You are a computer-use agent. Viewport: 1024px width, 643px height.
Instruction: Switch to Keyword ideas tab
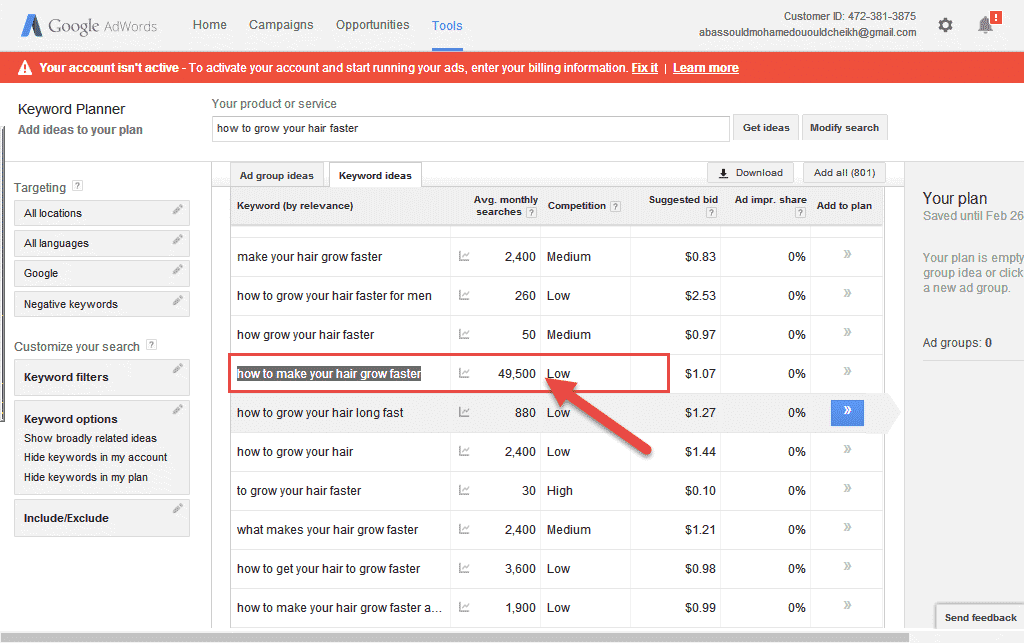tap(375, 176)
